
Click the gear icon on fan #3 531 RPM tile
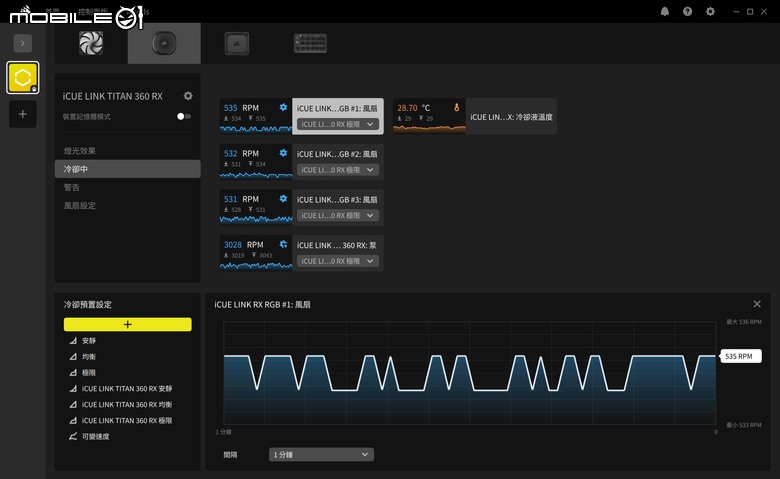(283, 198)
